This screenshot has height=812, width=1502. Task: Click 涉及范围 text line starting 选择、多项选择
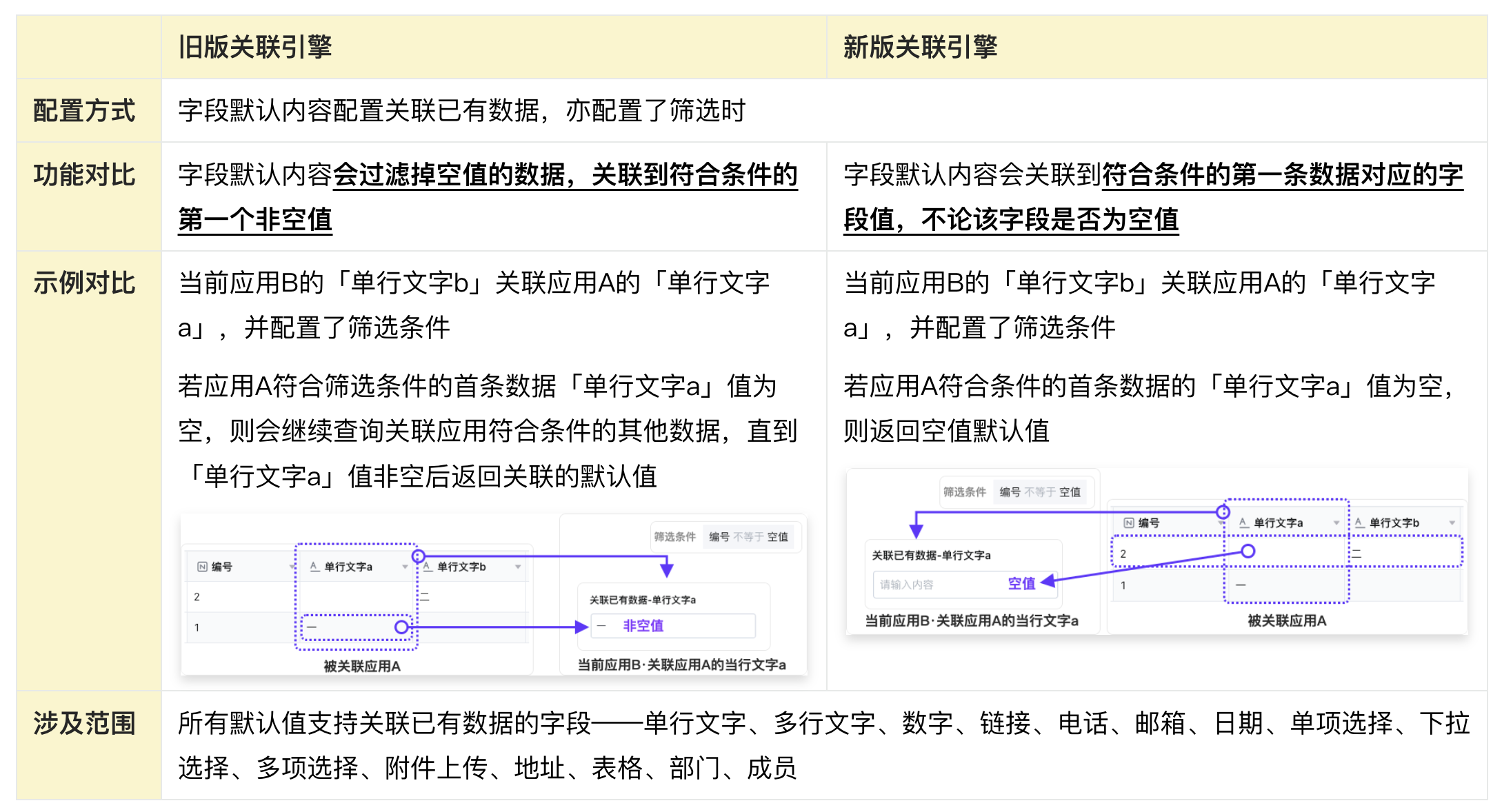coord(487,767)
